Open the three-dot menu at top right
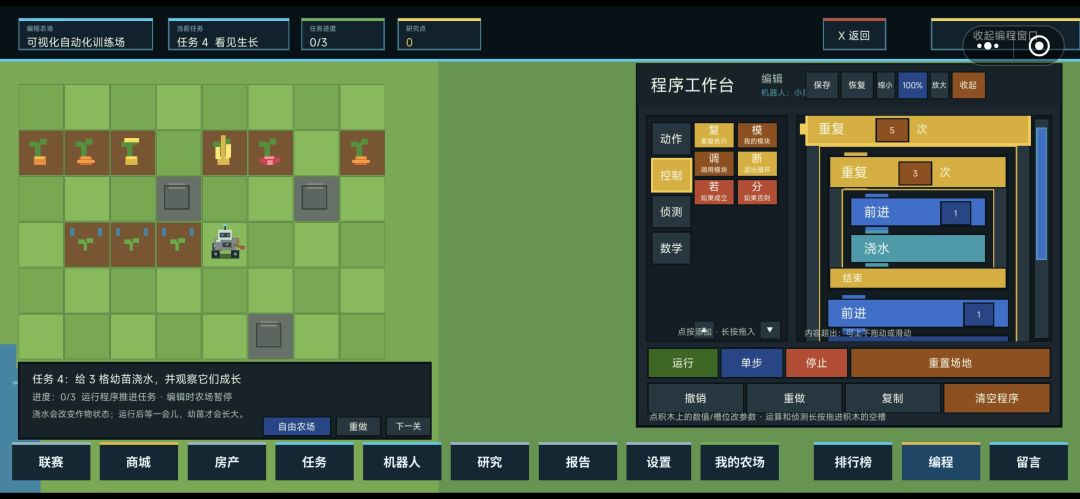The image size is (1080, 499). pos(988,46)
